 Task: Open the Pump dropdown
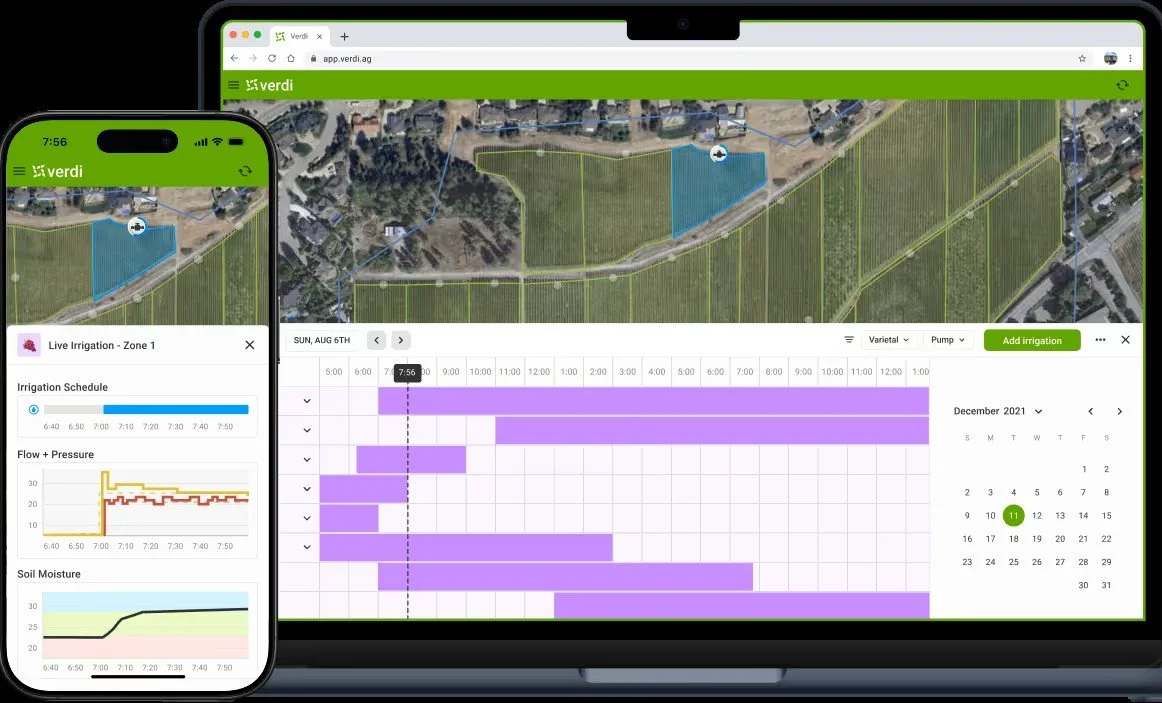(x=948, y=340)
